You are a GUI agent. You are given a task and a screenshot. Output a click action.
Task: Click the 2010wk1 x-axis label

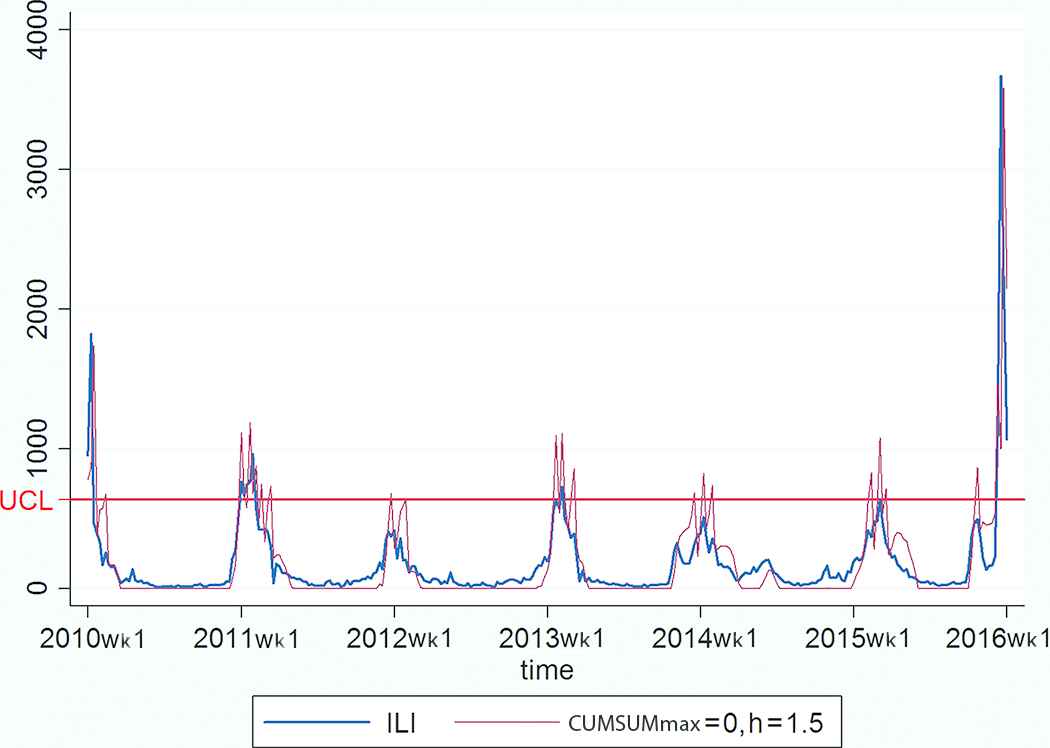click(88, 639)
